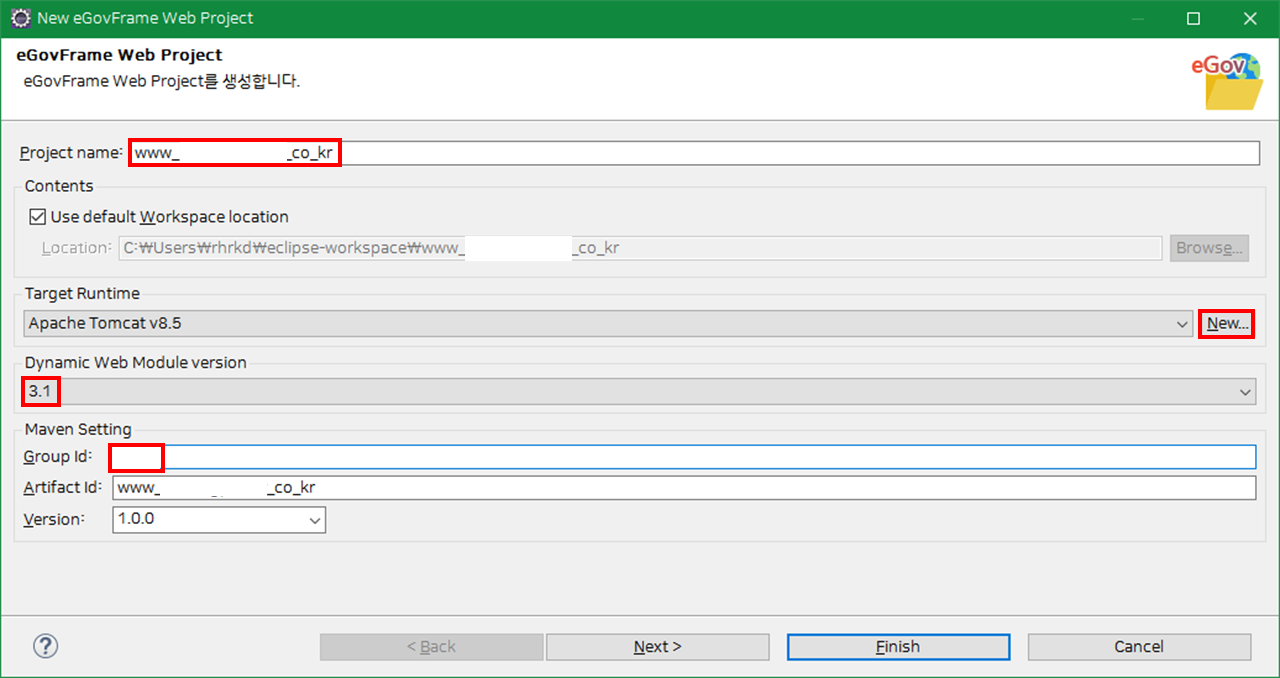Maximize the dialog window
Viewport: 1280px width, 678px height.
1193,18
